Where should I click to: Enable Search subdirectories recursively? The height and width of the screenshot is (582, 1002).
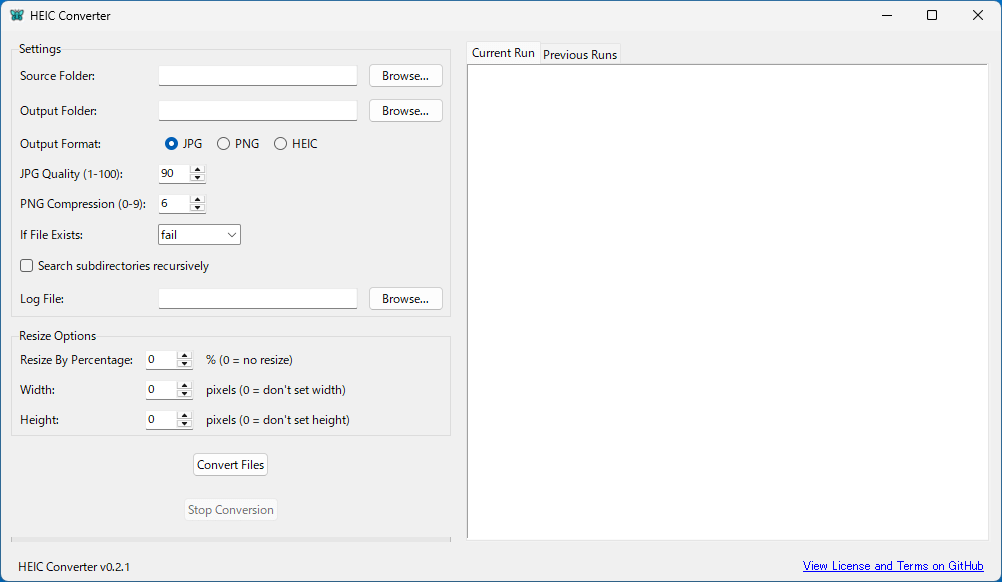pos(27,266)
